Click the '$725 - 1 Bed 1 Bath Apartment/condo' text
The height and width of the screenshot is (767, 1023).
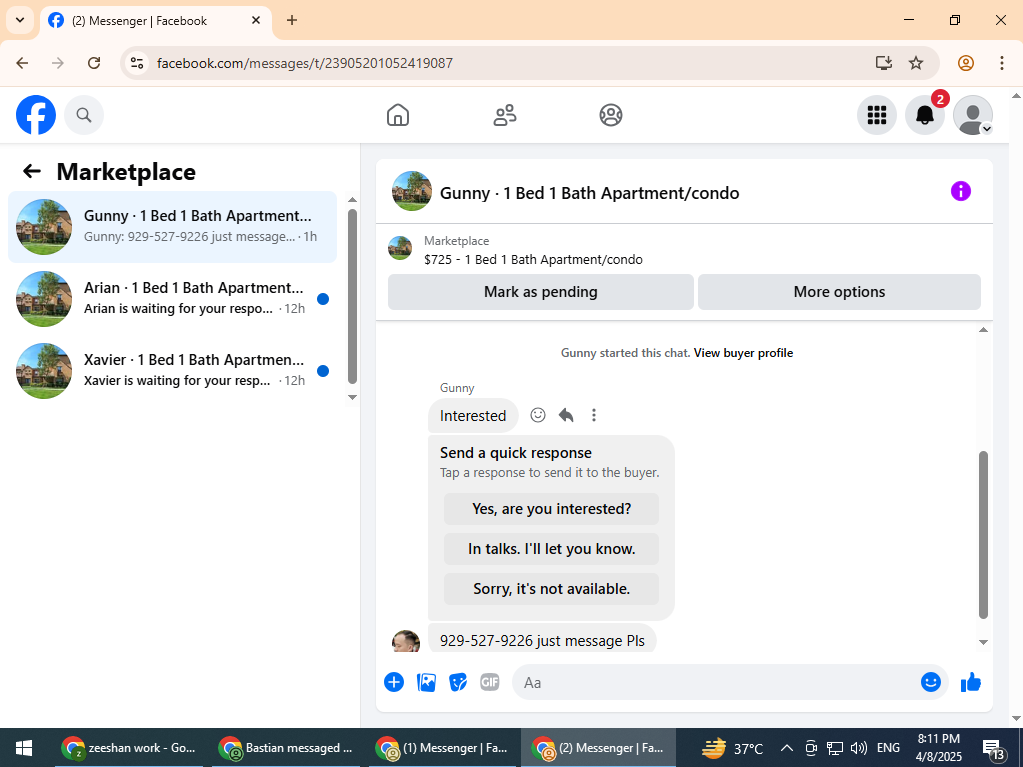point(533,260)
